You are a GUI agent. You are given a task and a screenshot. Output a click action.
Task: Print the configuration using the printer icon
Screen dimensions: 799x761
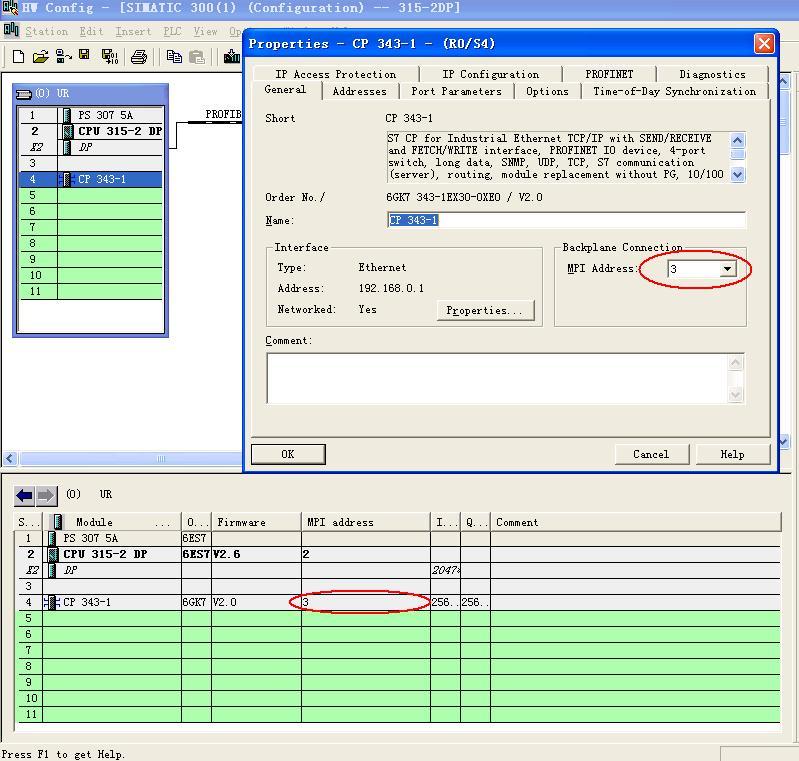tap(139, 57)
